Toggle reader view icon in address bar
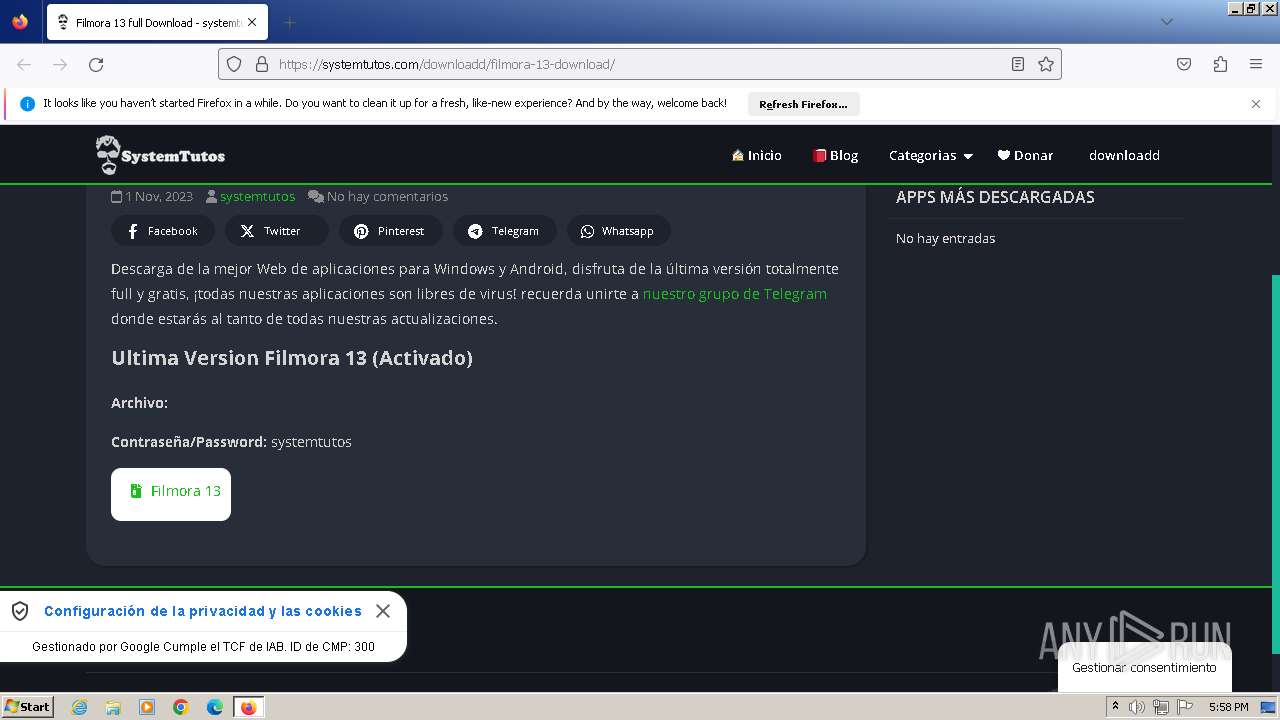 tap(1018, 64)
